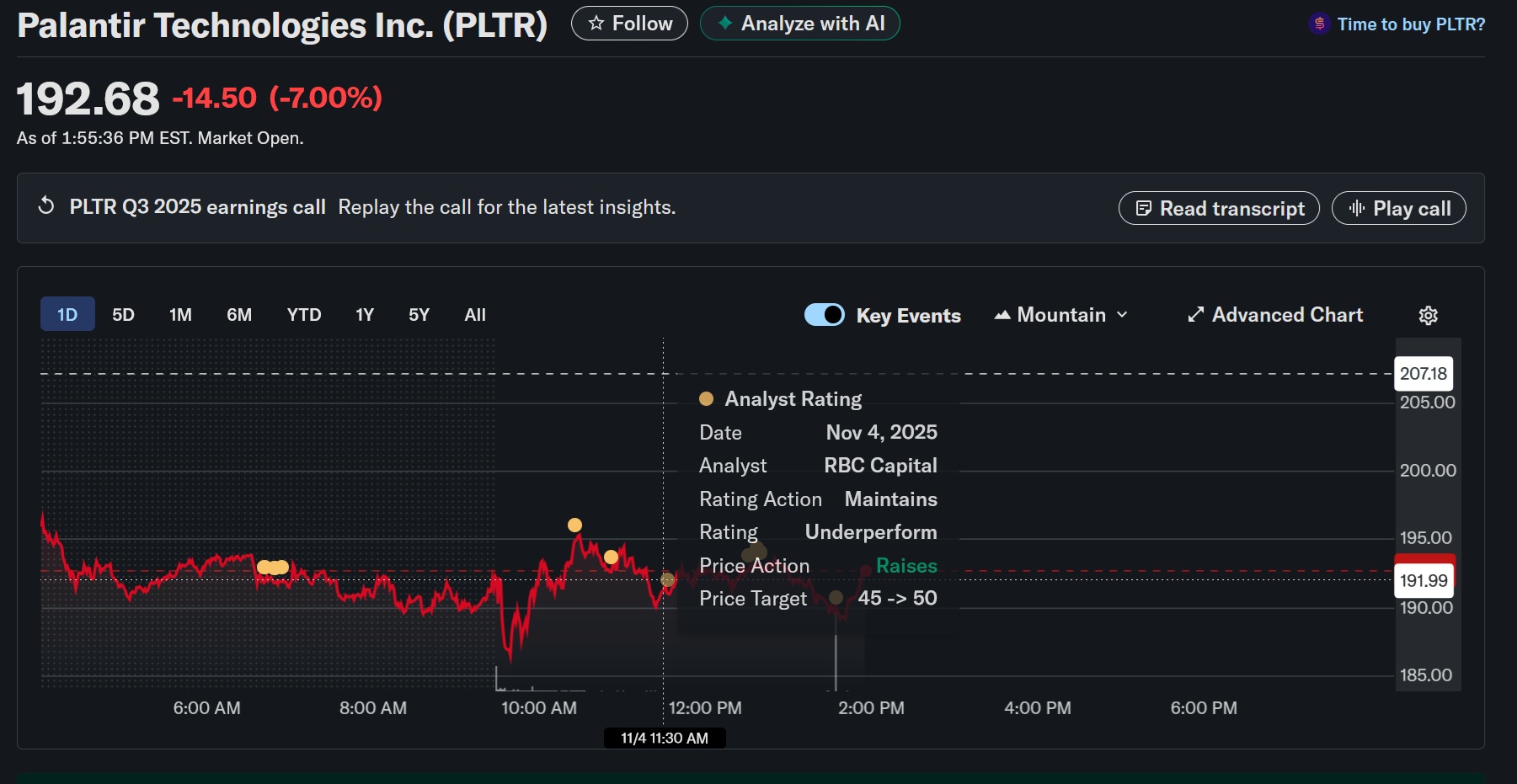Follow the PLTR stock
This screenshot has width=1517, height=784.
[x=629, y=24]
